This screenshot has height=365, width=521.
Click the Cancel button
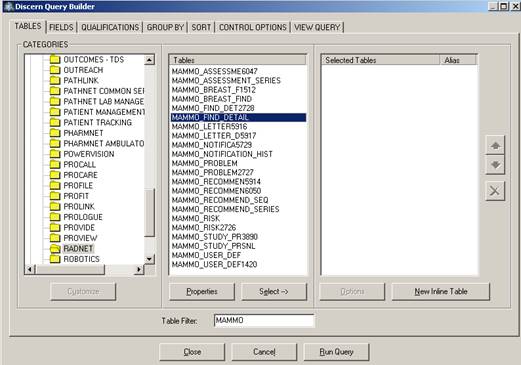tap(264, 352)
